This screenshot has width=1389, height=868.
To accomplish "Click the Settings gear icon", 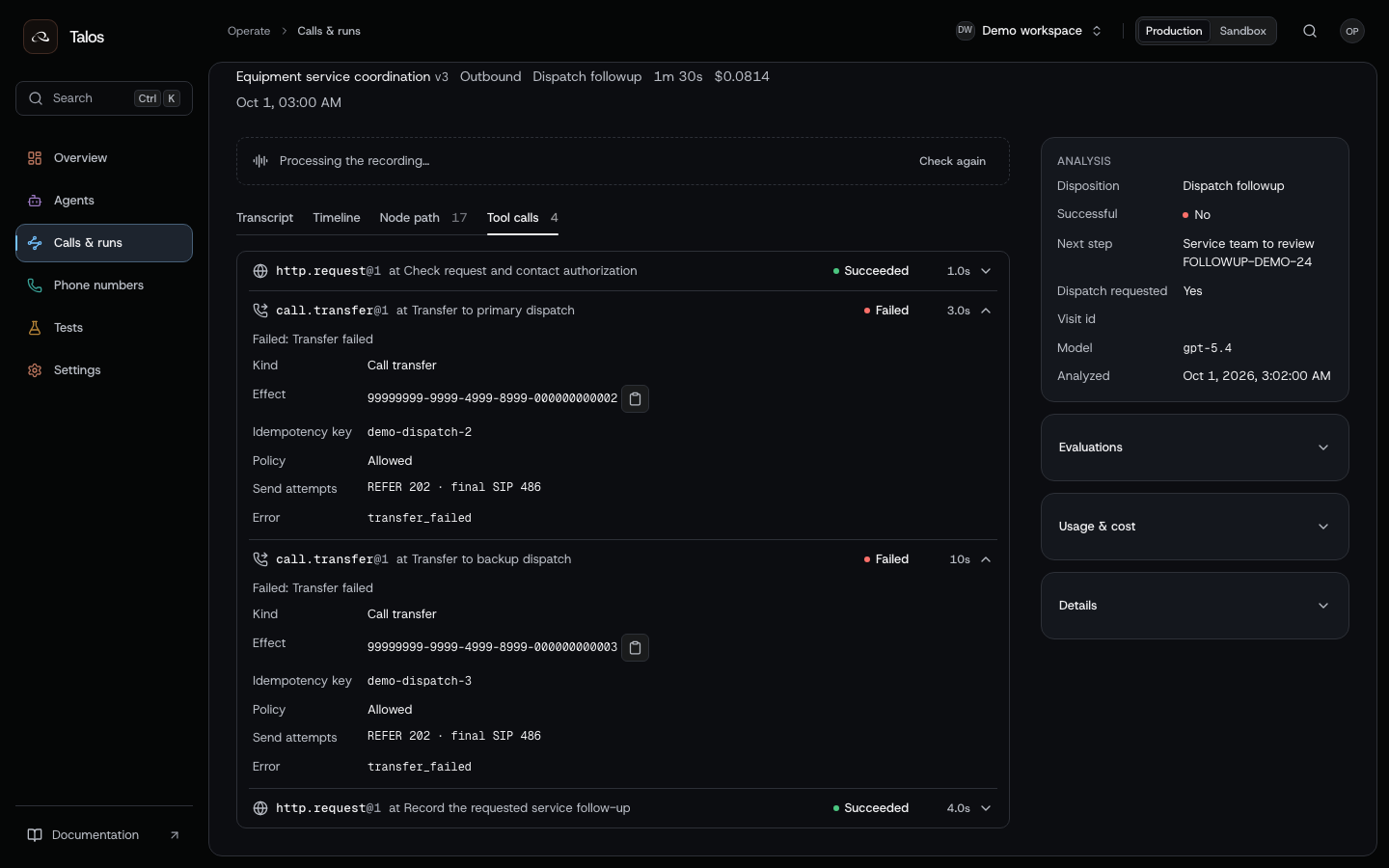I will [35, 370].
